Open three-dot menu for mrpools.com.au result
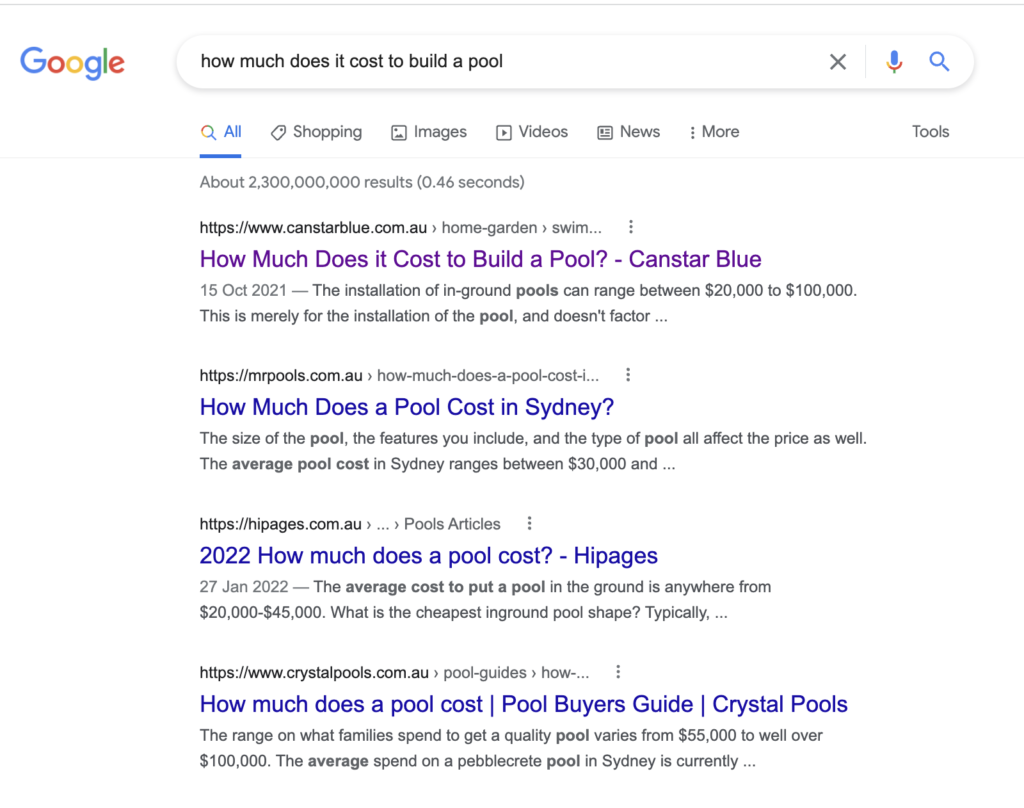The width and height of the screenshot is (1024, 808). coord(628,375)
